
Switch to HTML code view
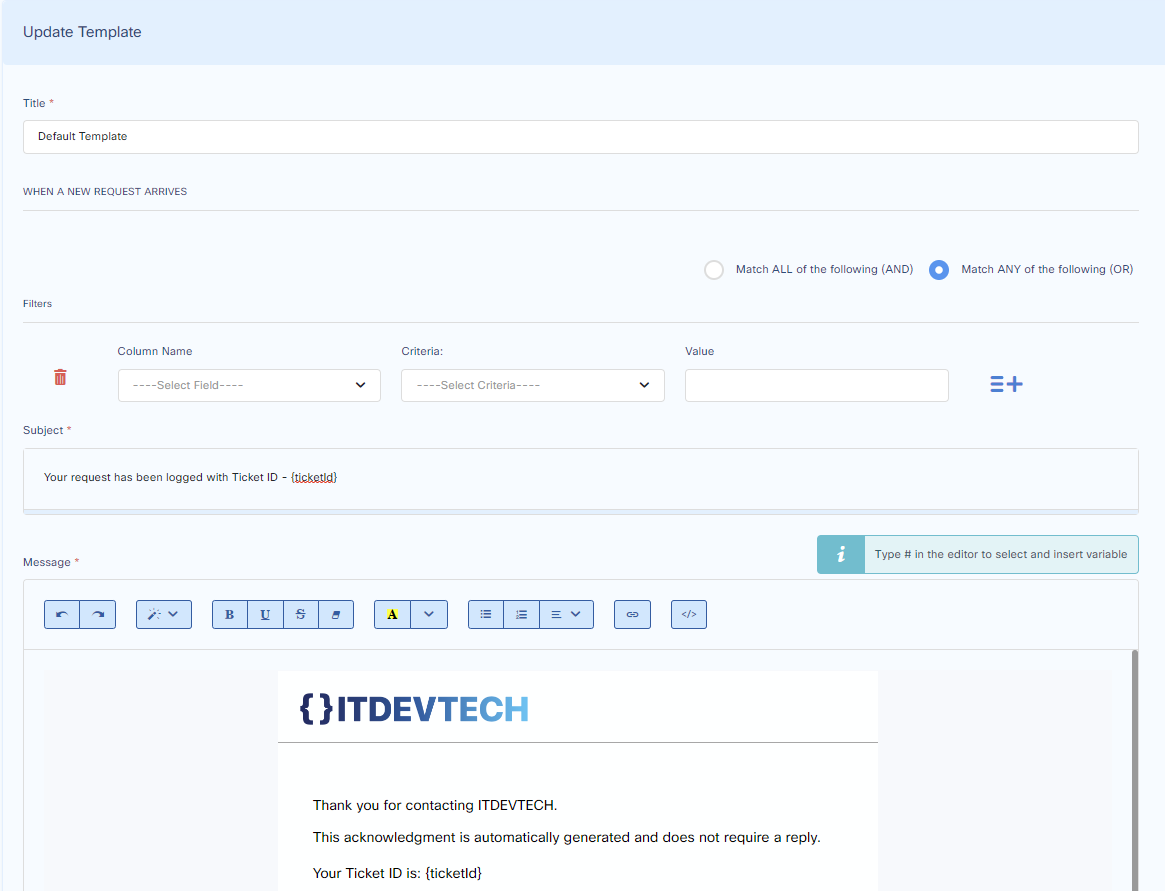tap(689, 614)
